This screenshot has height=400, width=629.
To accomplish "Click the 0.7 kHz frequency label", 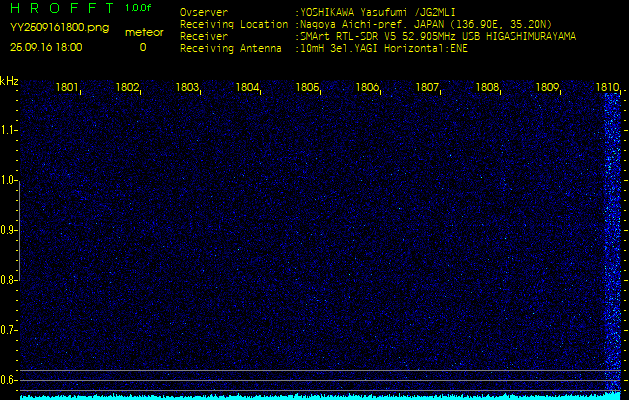I will pos(9,330).
